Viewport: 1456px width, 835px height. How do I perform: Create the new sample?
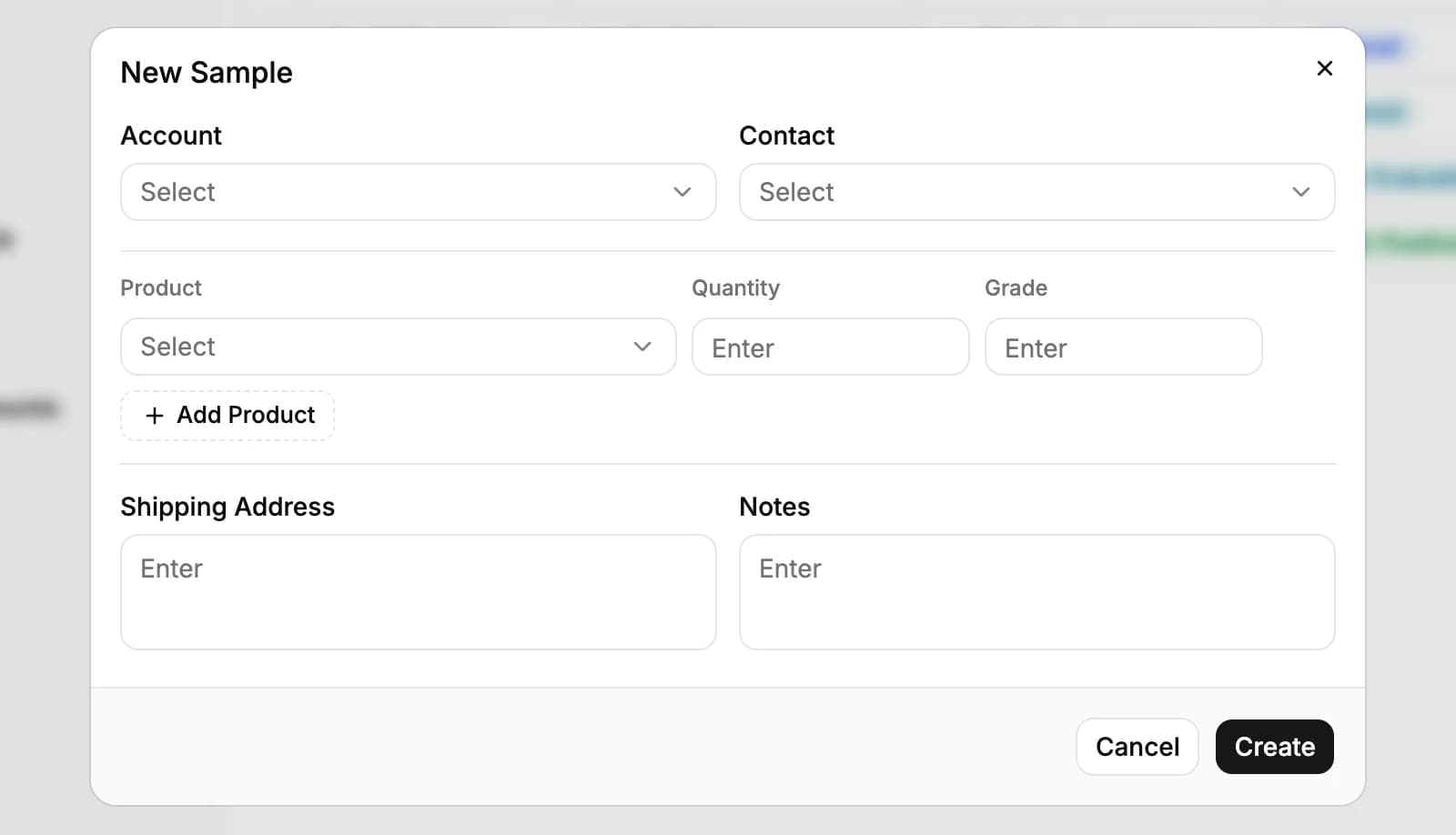1275,747
